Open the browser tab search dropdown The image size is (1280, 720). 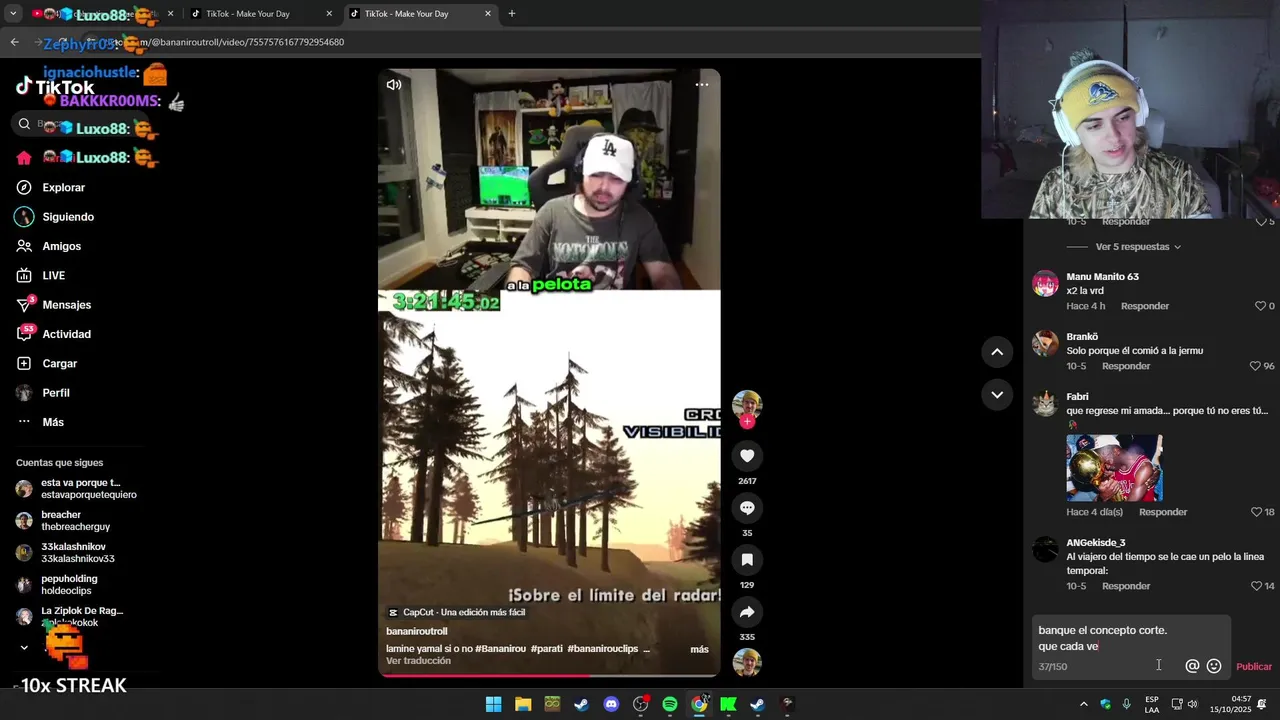(x=13, y=14)
